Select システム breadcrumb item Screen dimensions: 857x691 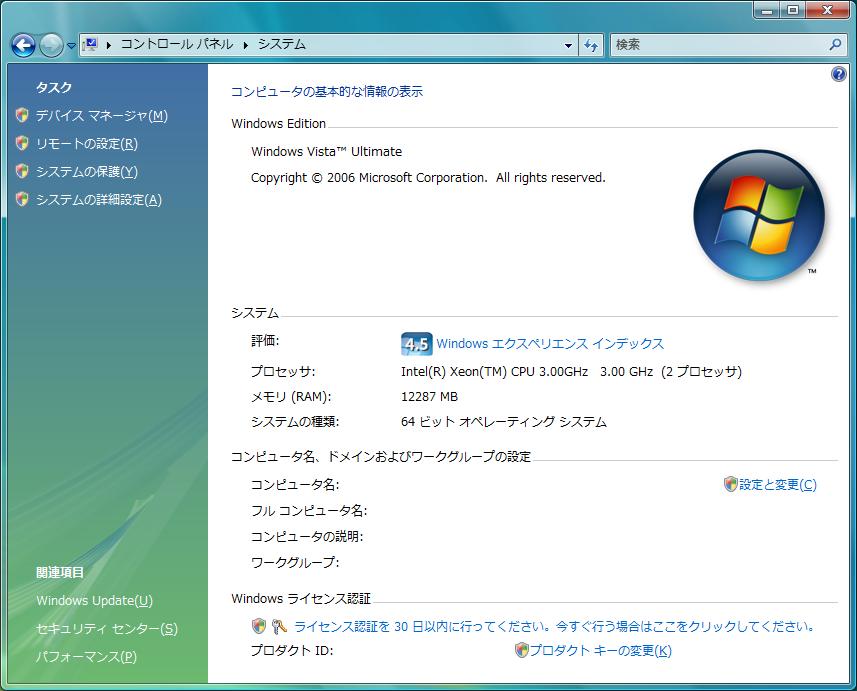(x=281, y=44)
